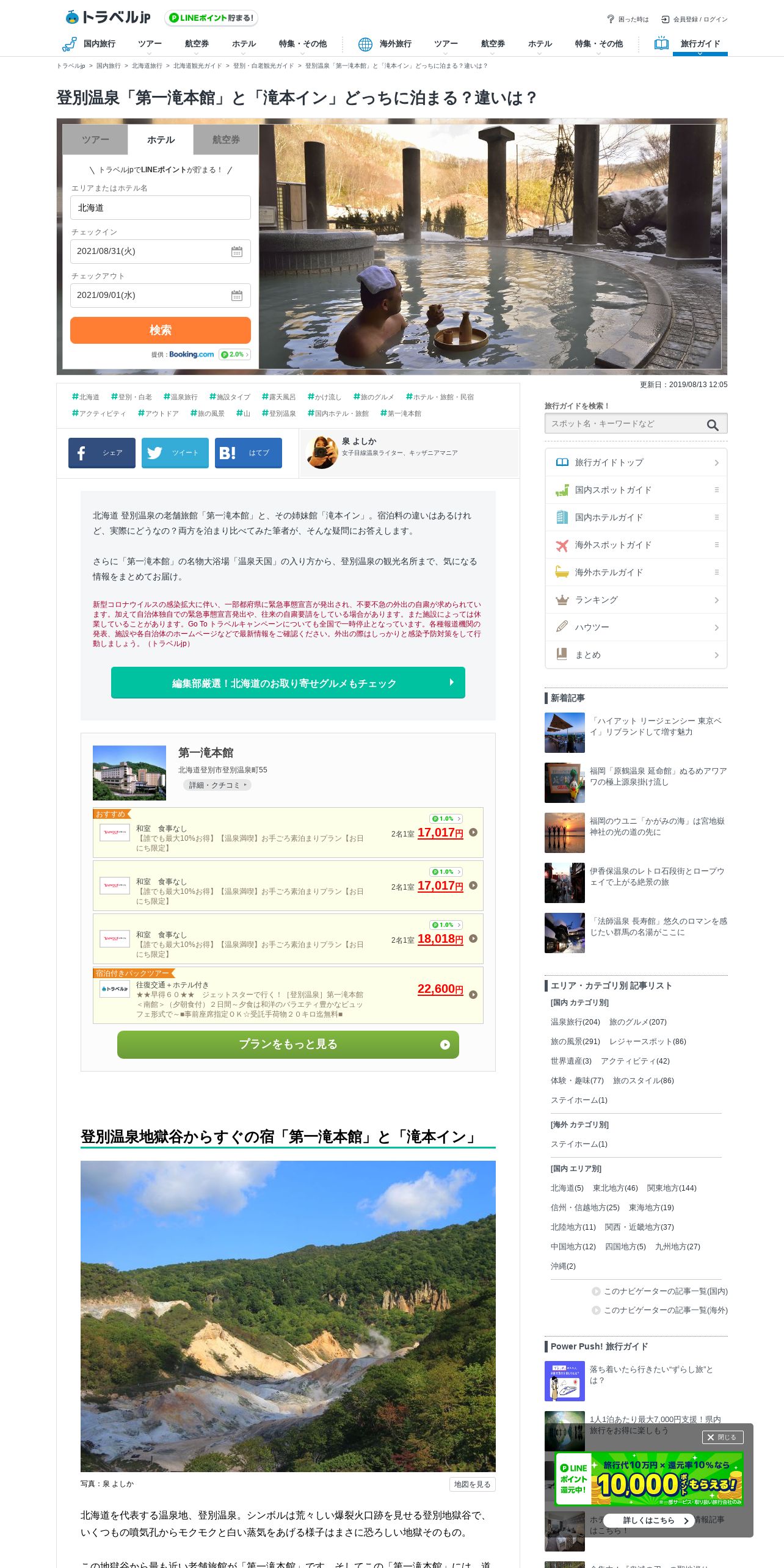Open 関東地方(144) area link
784x1568 pixels.
click(672, 1188)
